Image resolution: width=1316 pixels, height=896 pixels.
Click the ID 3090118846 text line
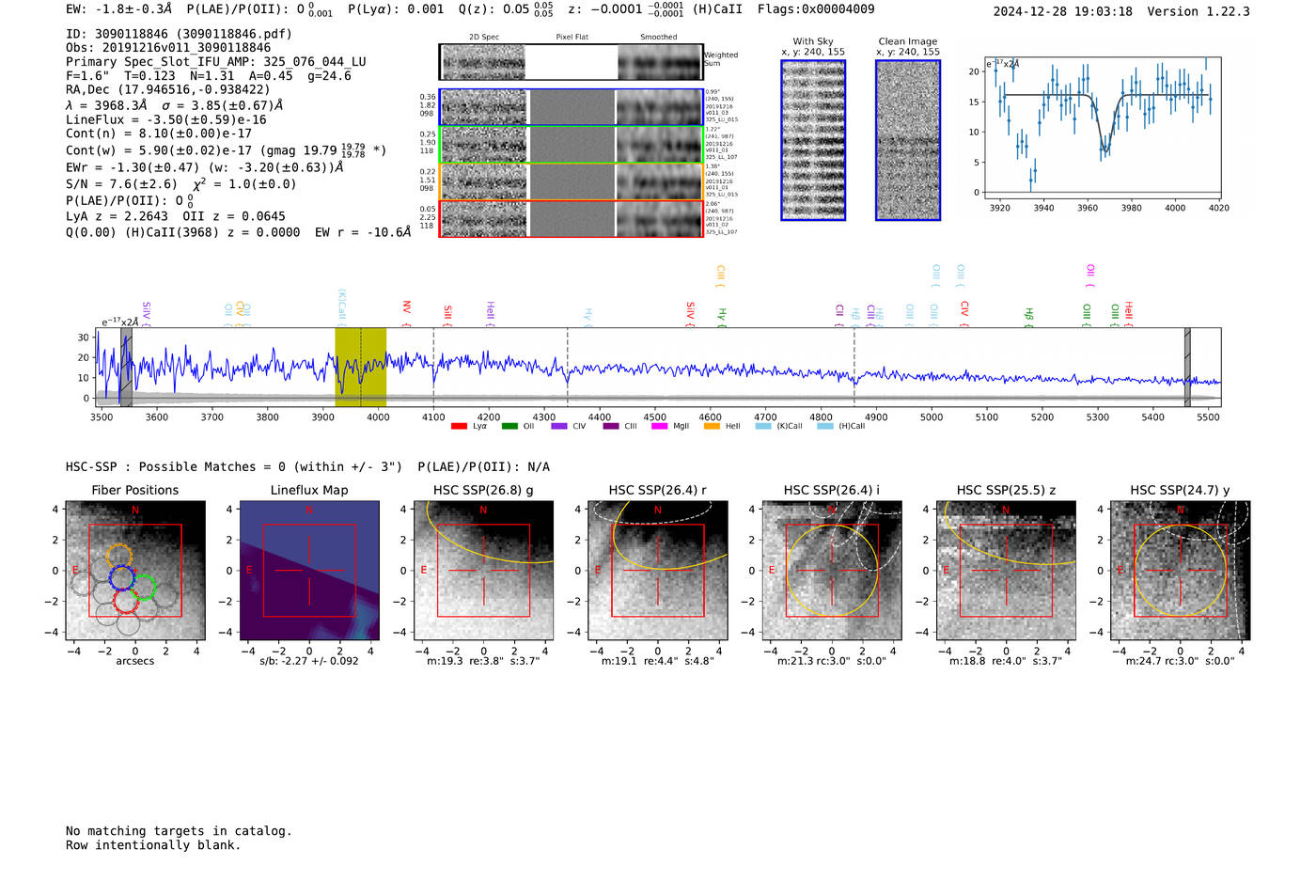click(179, 34)
